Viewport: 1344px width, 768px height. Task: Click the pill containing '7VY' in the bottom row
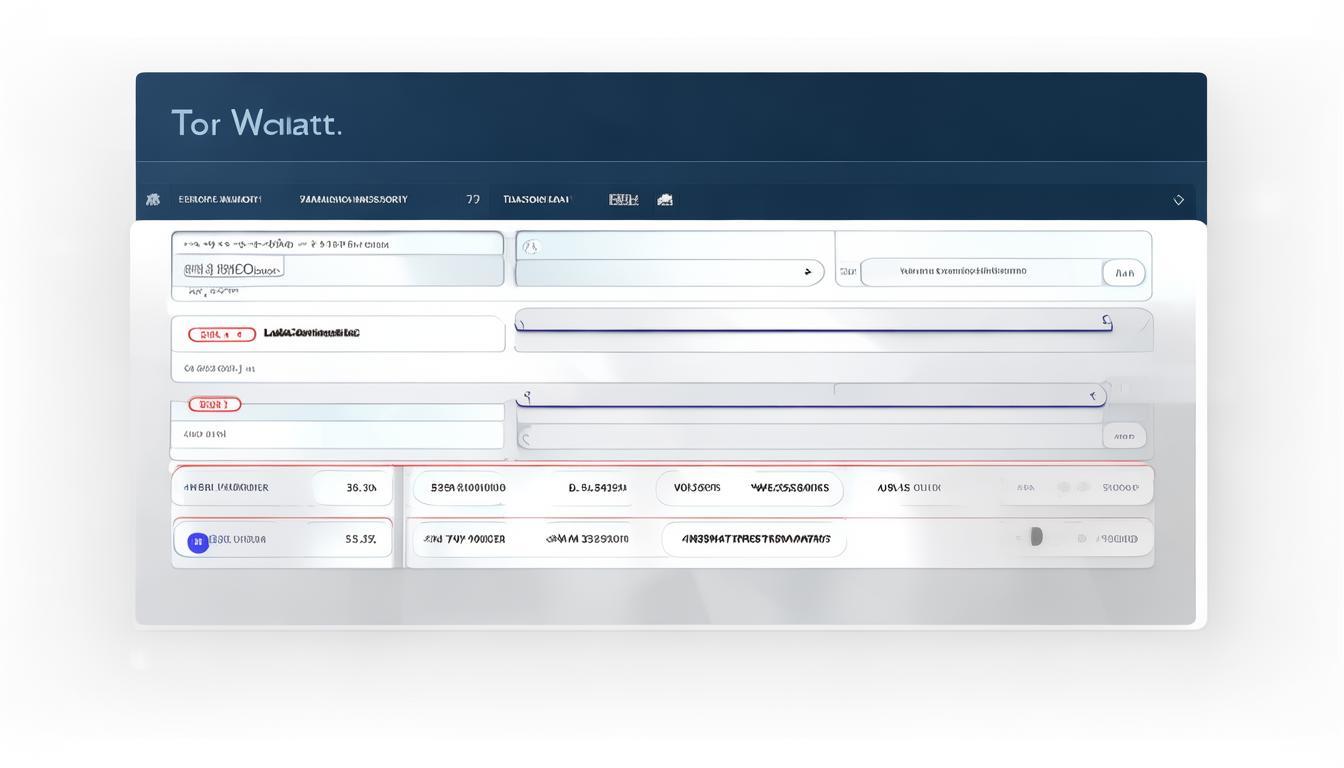tap(463, 539)
